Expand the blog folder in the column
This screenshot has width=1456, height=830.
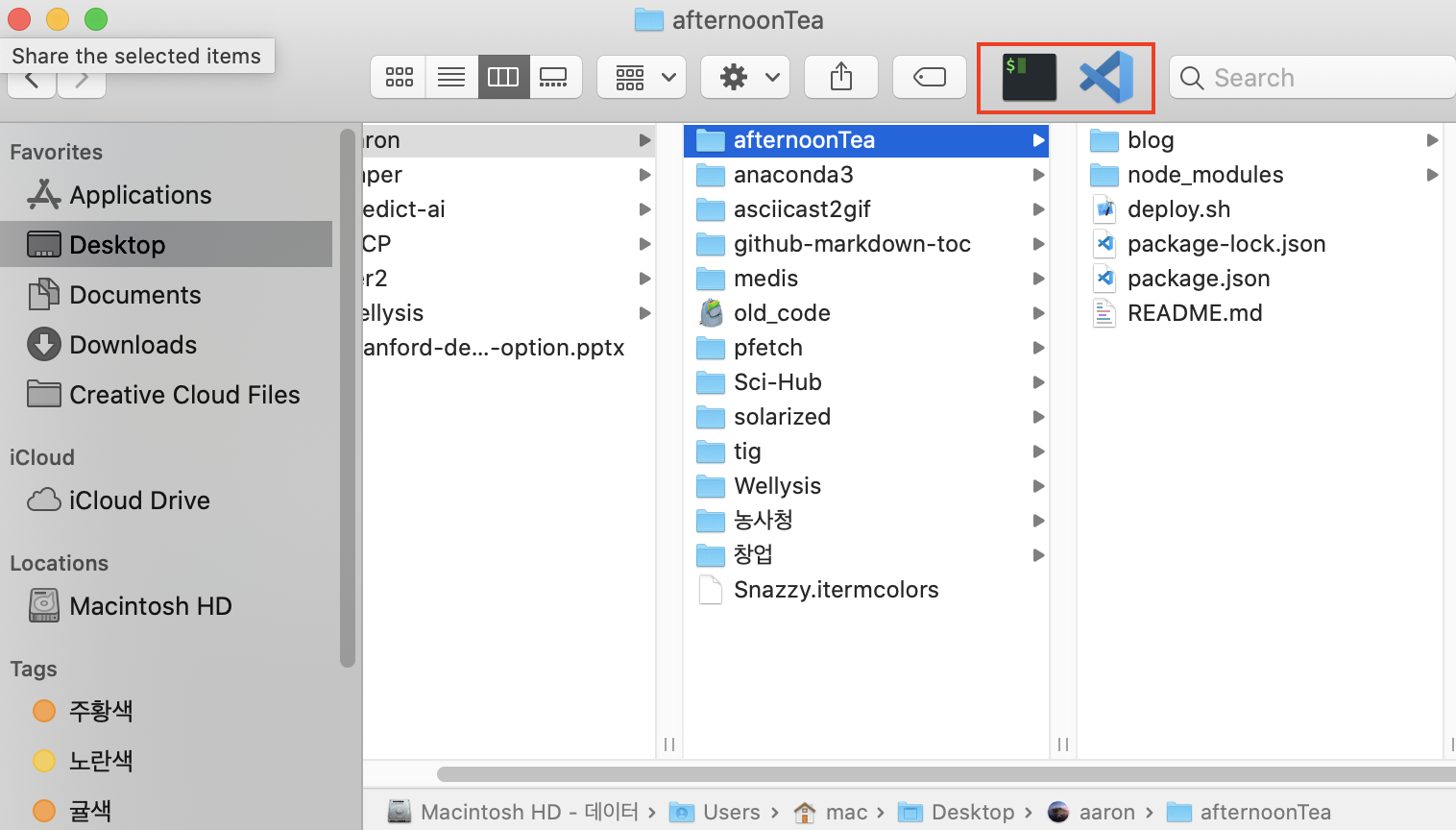coord(1434,140)
